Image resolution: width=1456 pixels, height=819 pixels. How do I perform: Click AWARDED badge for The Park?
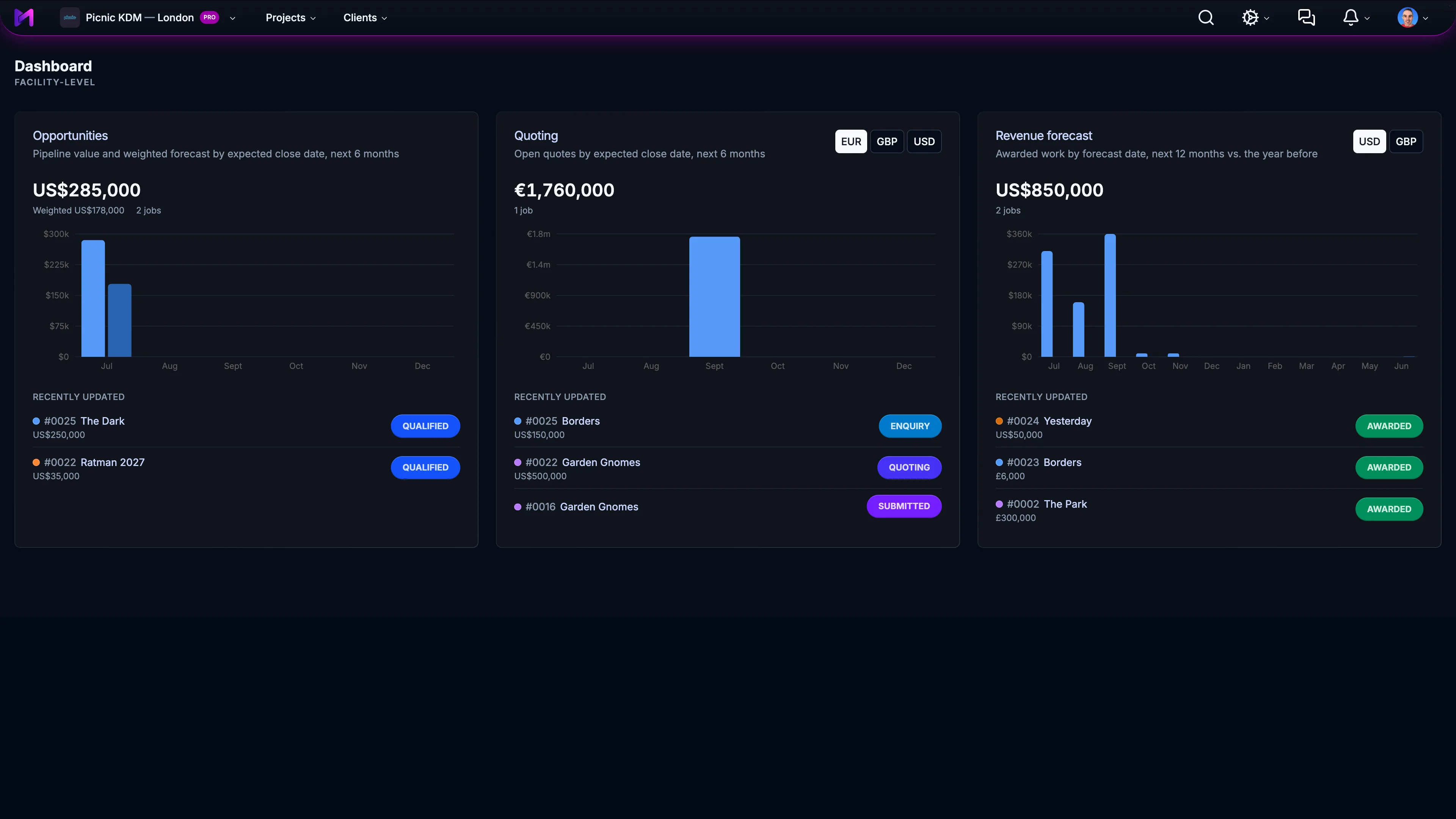click(1389, 509)
